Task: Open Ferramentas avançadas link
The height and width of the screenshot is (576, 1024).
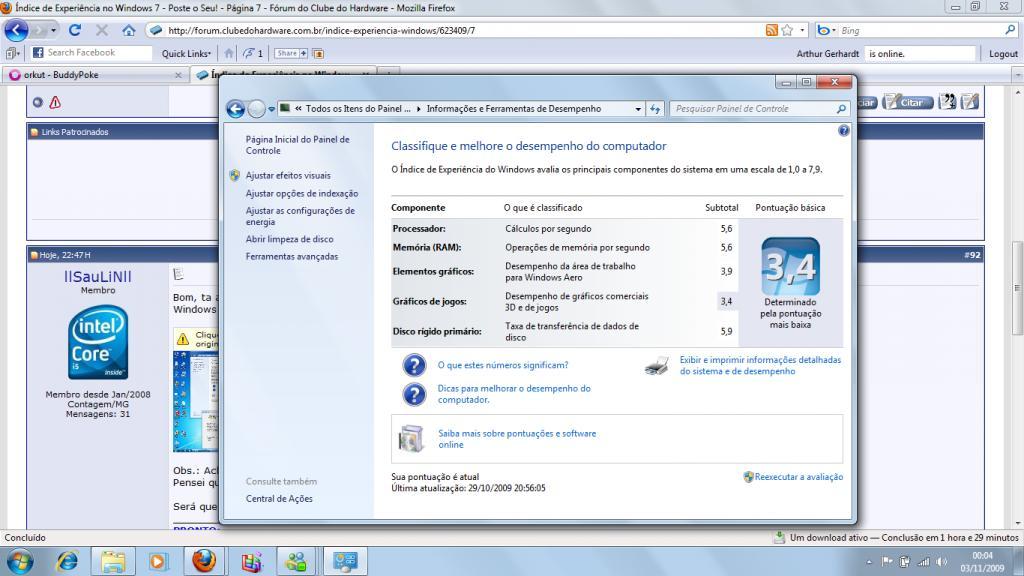Action: (292, 257)
